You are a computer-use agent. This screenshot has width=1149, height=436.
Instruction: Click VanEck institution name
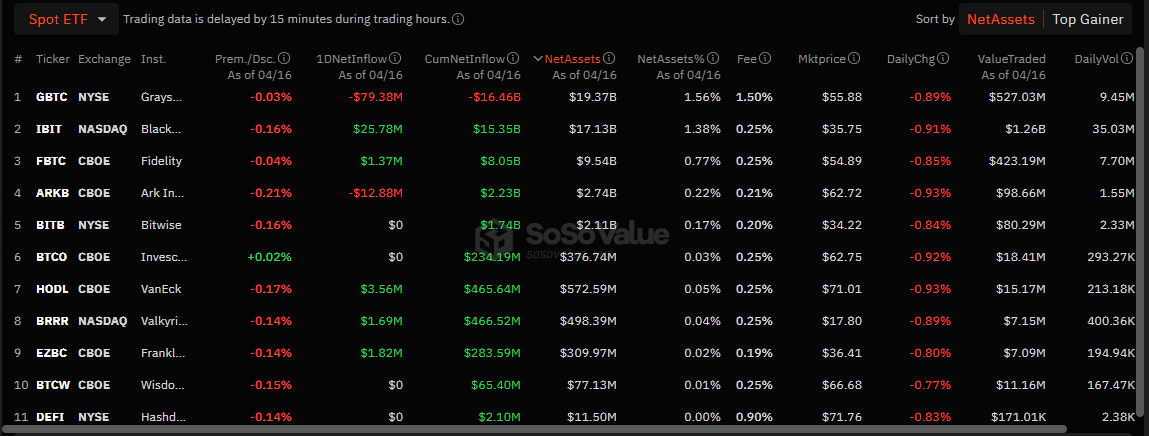160,289
